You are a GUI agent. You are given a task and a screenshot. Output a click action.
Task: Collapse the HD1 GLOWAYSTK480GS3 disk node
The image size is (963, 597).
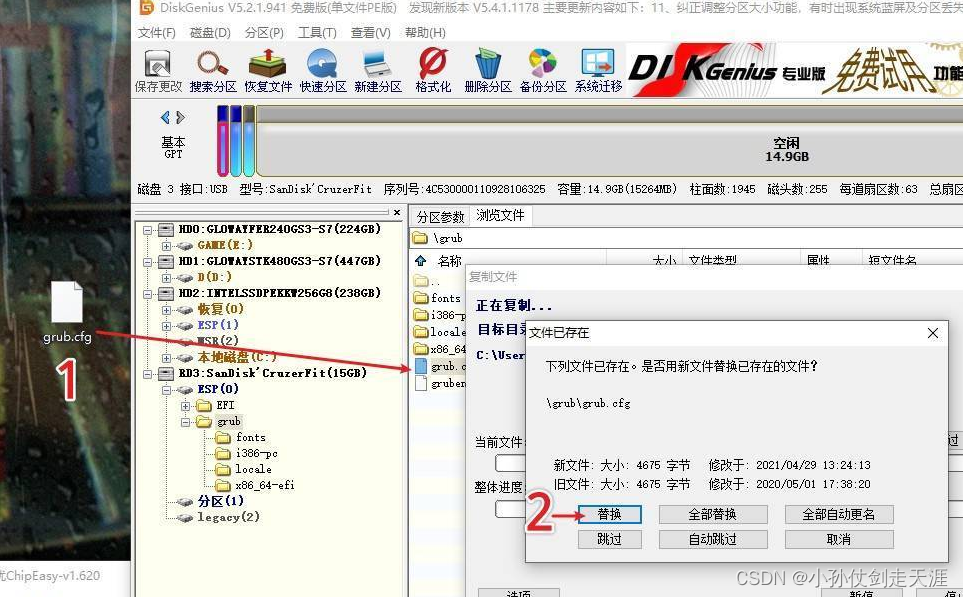point(147,262)
